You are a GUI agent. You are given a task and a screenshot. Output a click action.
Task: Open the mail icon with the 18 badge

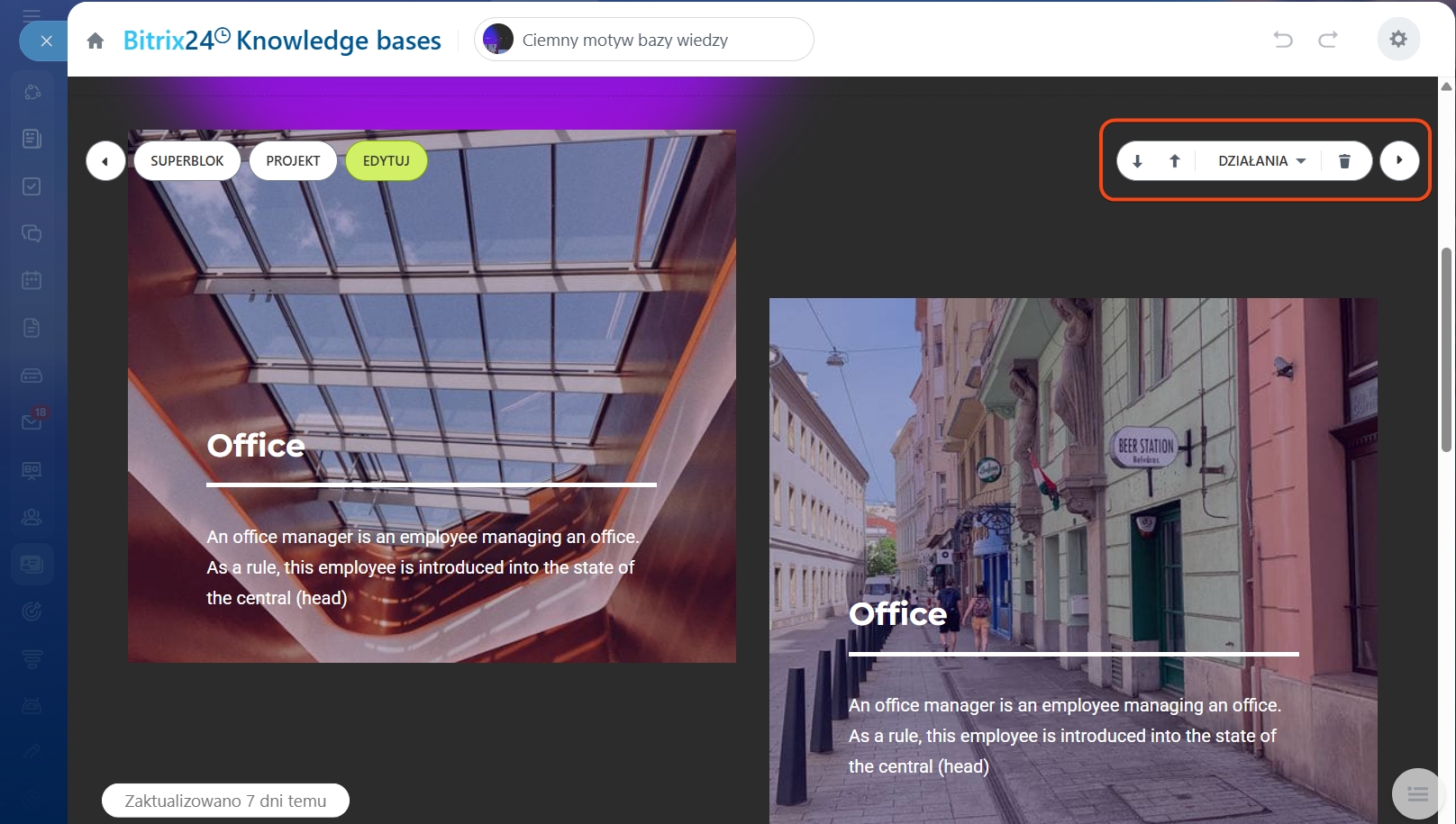coord(32,421)
